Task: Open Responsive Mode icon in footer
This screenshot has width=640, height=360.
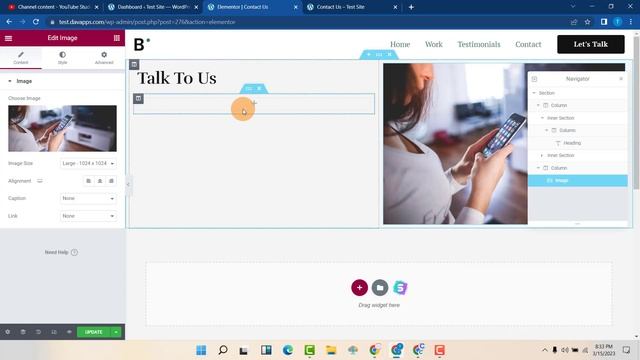Action: (x=54, y=332)
